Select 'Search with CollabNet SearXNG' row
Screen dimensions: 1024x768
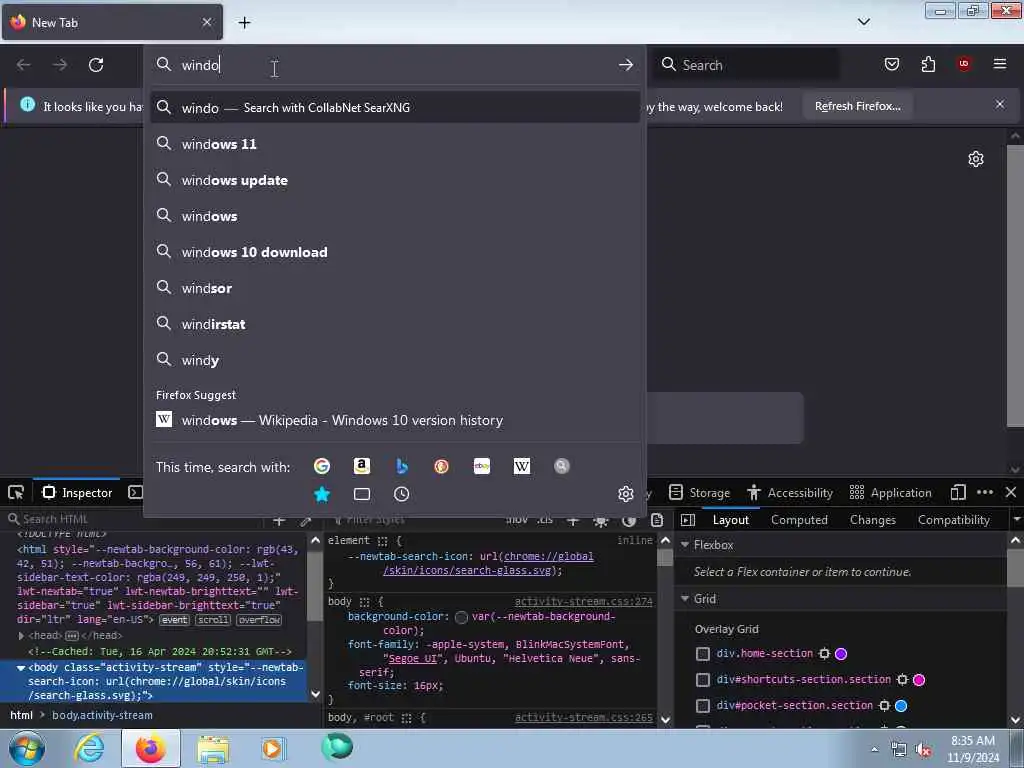(394, 108)
